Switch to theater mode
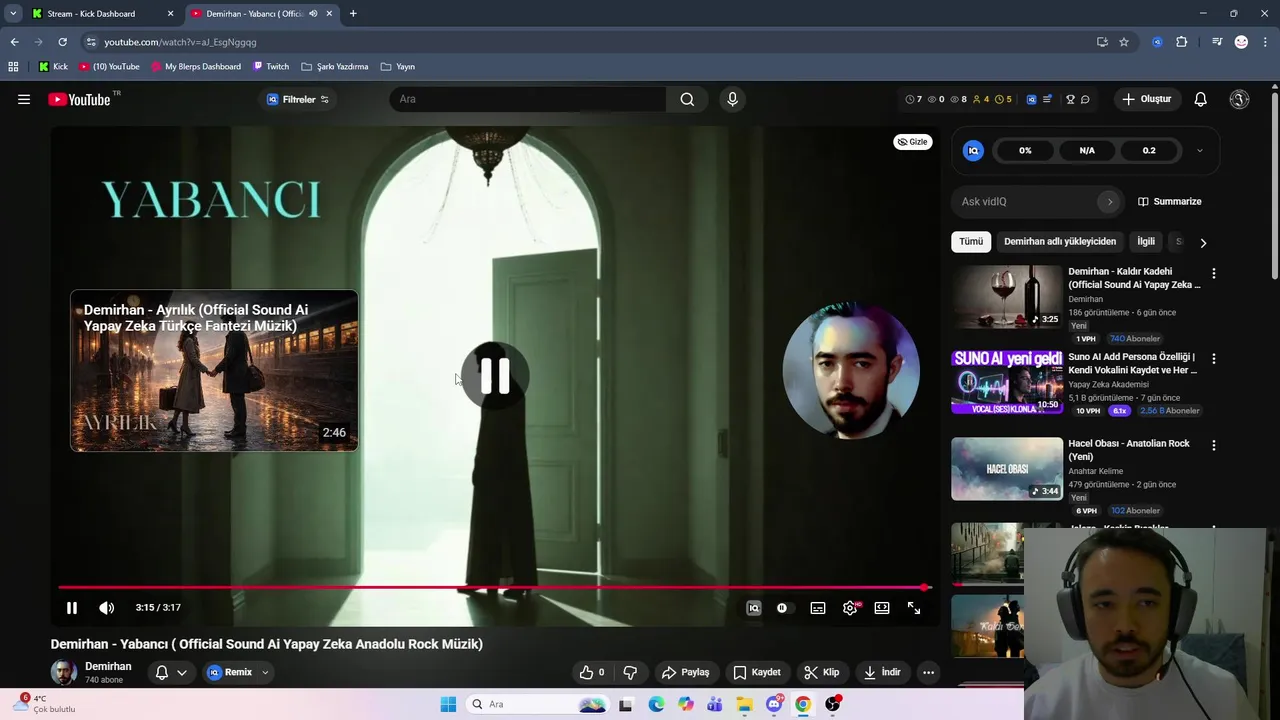The height and width of the screenshot is (720, 1280). (882, 608)
